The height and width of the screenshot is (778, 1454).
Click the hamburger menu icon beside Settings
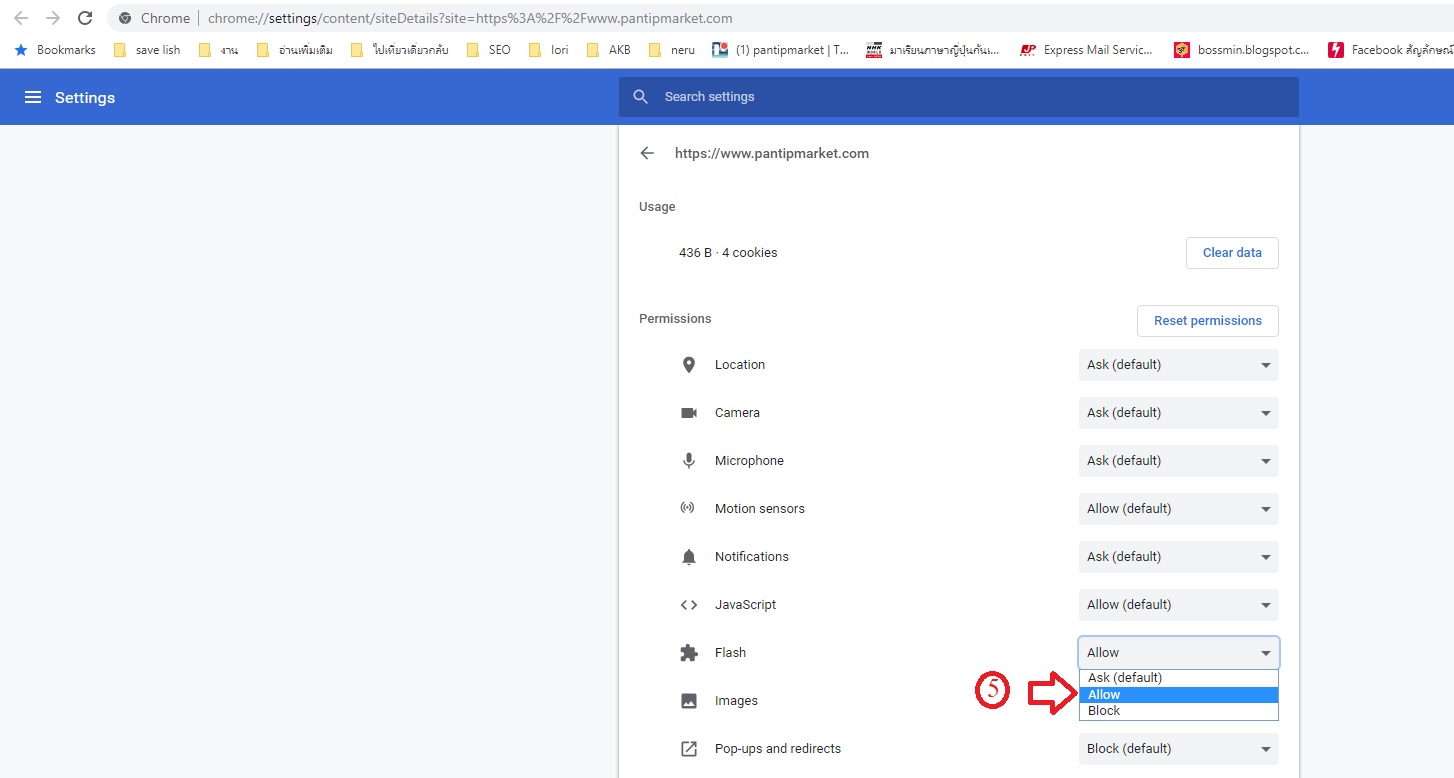pyautogui.click(x=33, y=97)
